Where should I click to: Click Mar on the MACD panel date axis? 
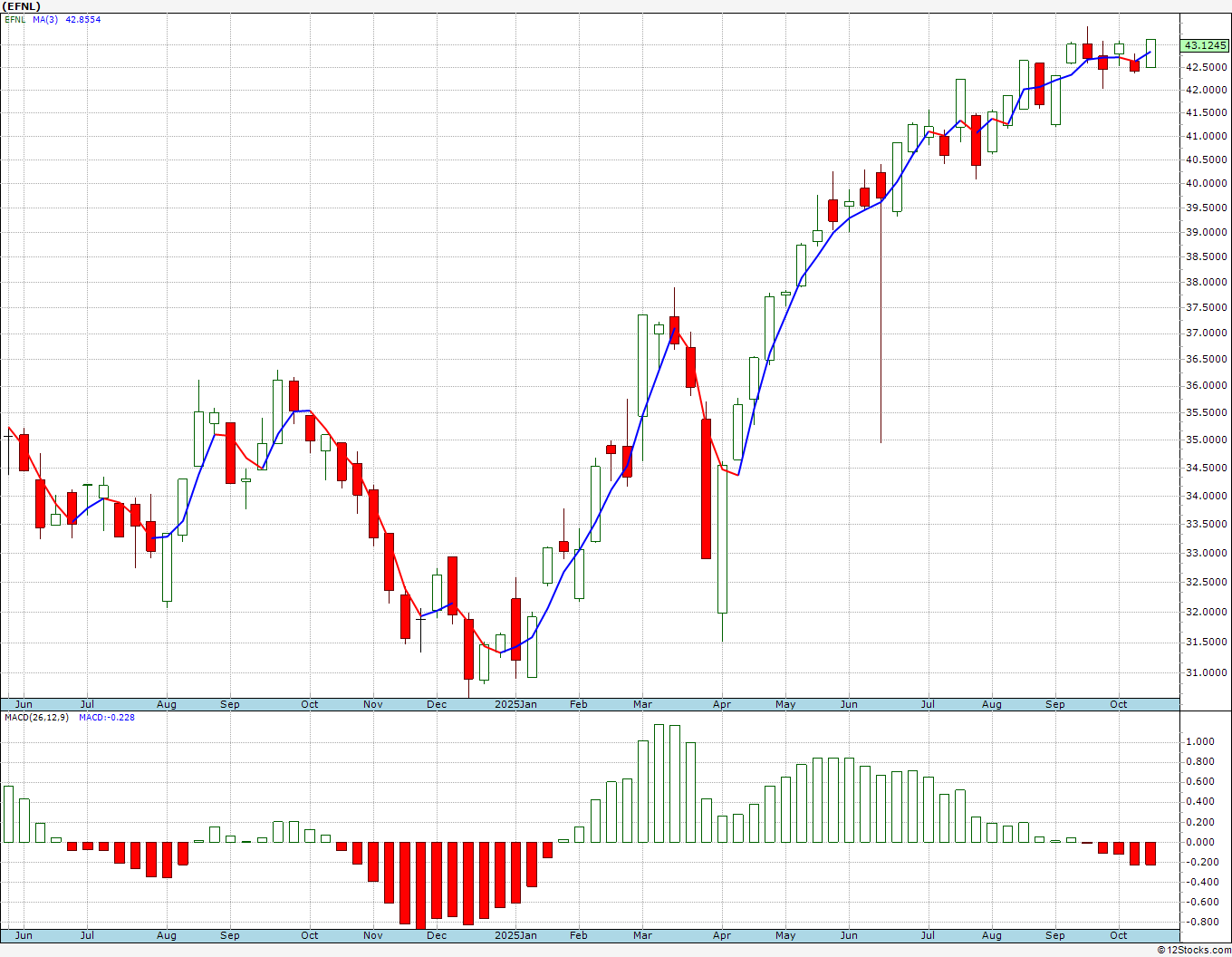[x=642, y=935]
